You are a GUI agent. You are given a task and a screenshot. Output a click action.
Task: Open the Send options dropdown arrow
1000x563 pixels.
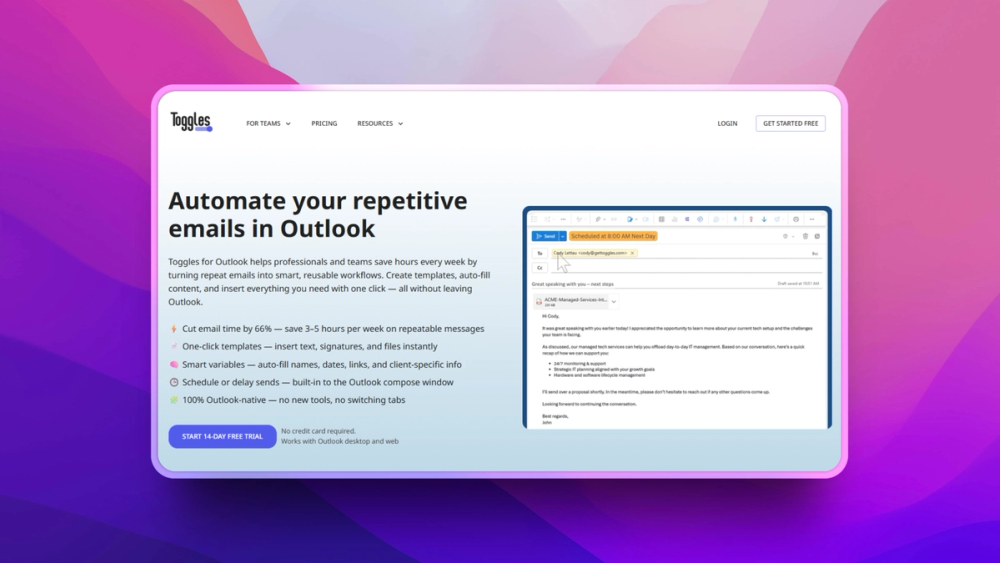pyautogui.click(x=562, y=236)
